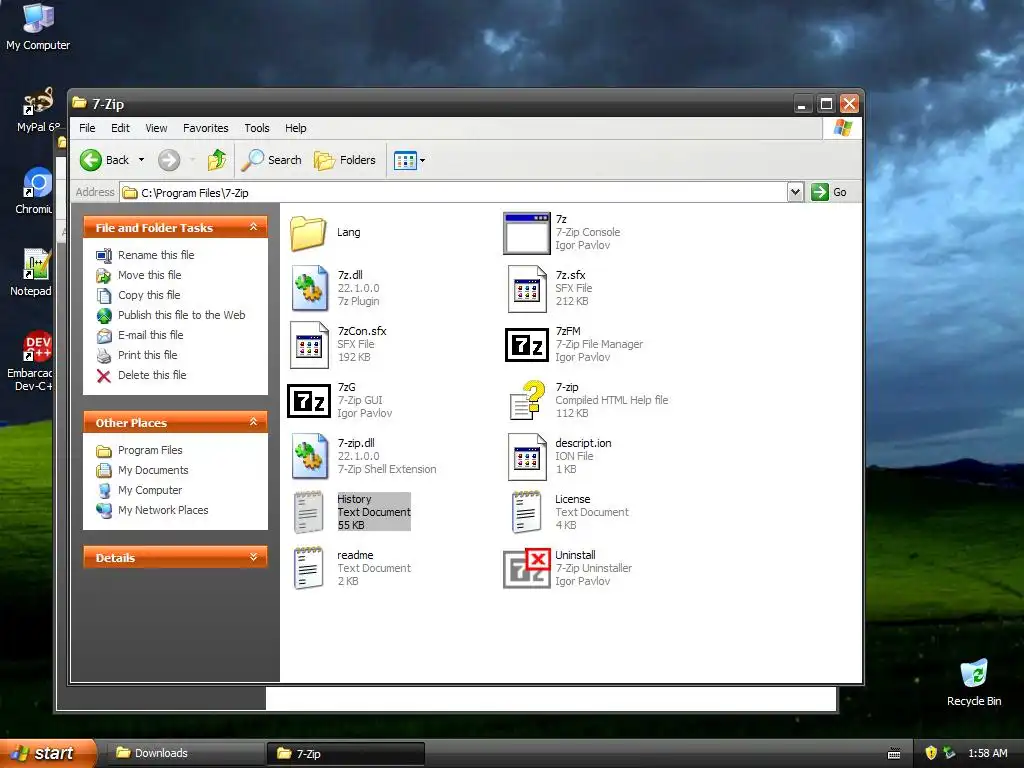Collapse the Other Places panel
The image size is (1024, 768).
(253, 423)
